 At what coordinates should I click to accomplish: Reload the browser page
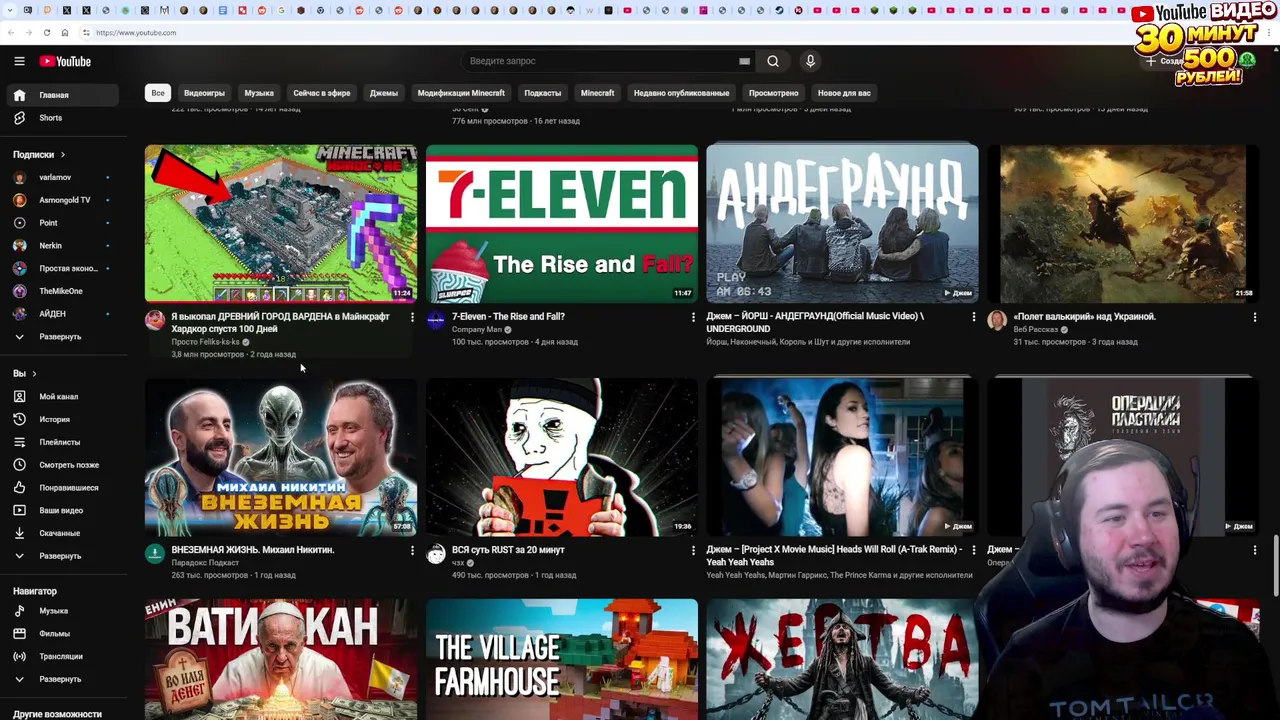[46, 32]
